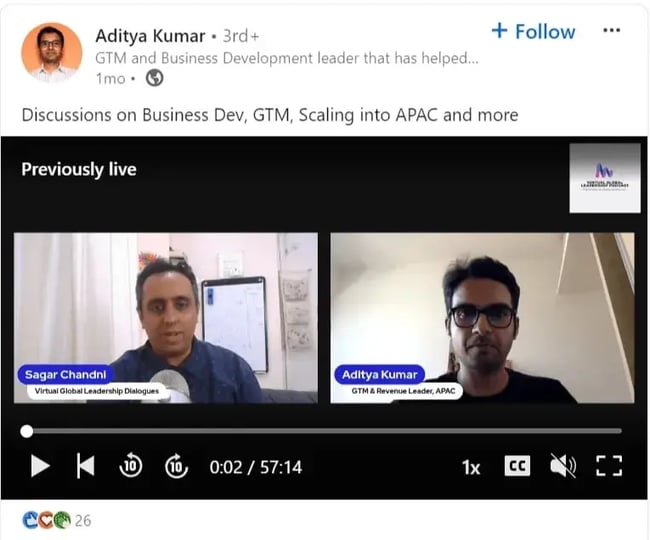650x540 pixels.
Task: Open Aditya Kumar's profile name link
Action: pos(150,36)
